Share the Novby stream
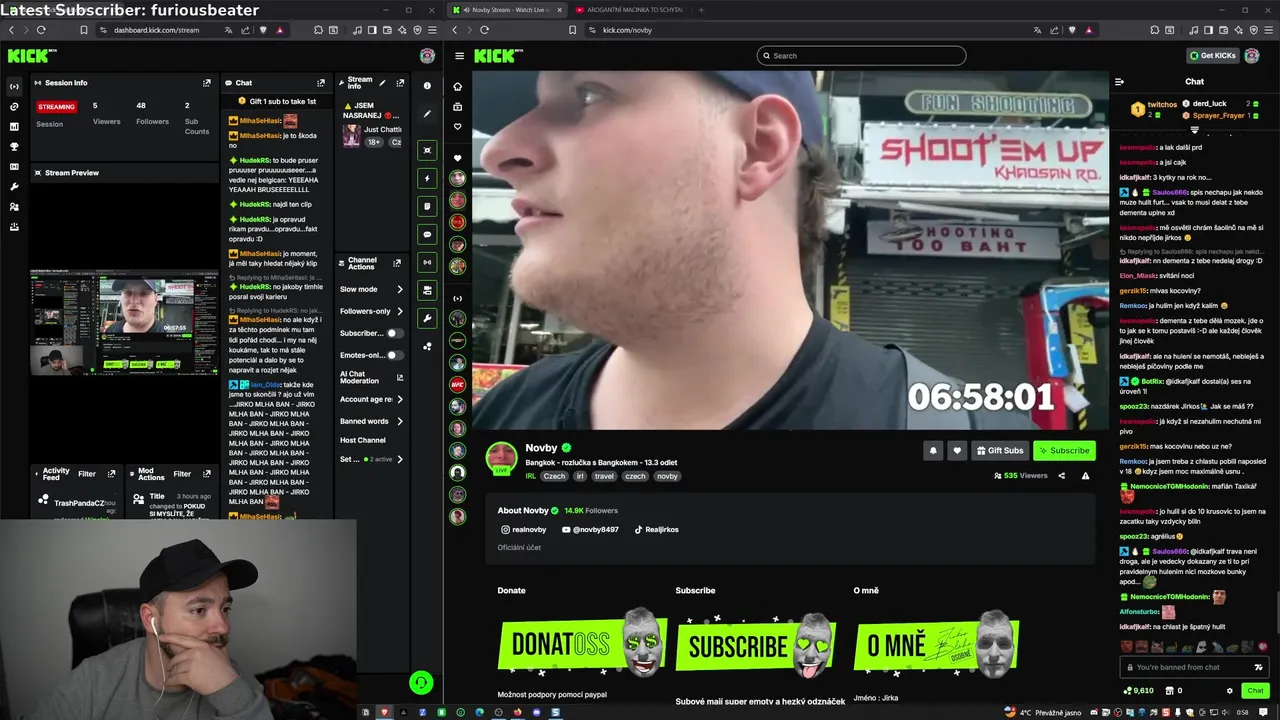Viewport: 1280px width, 720px height. 1062,476
